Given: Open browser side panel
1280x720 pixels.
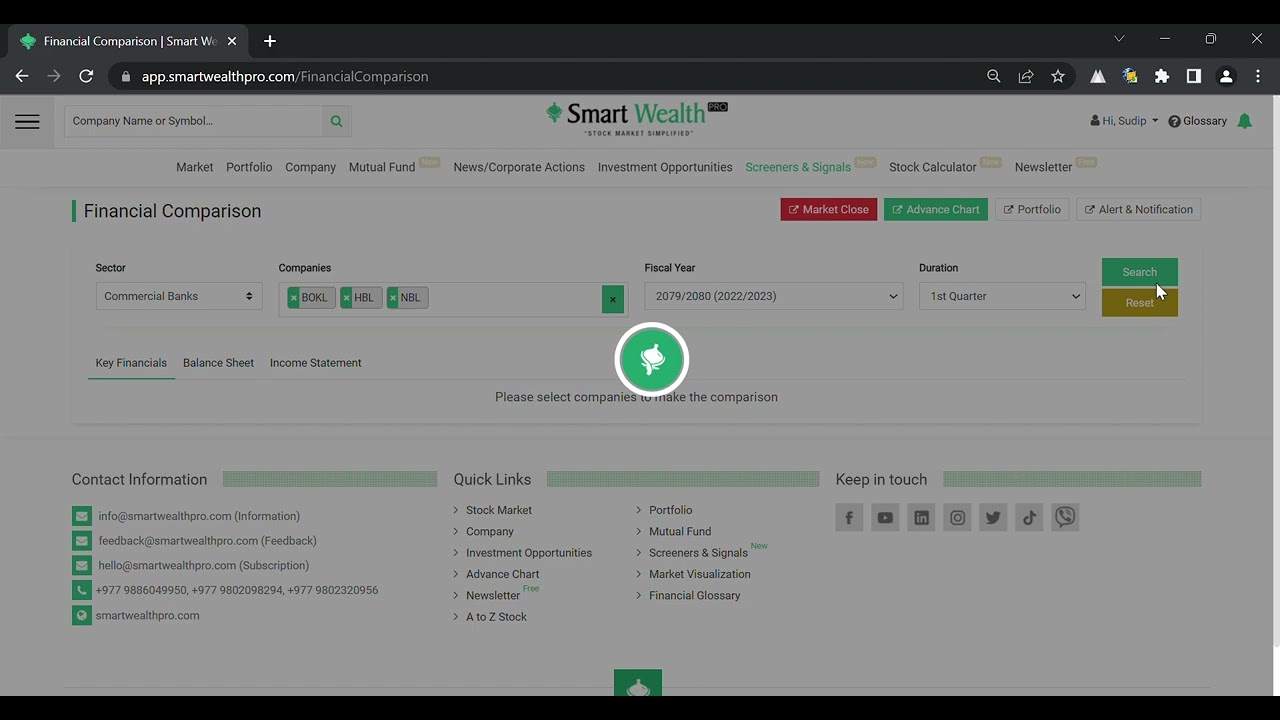Looking at the screenshot, I should pyautogui.click(x=1194, y=76).
